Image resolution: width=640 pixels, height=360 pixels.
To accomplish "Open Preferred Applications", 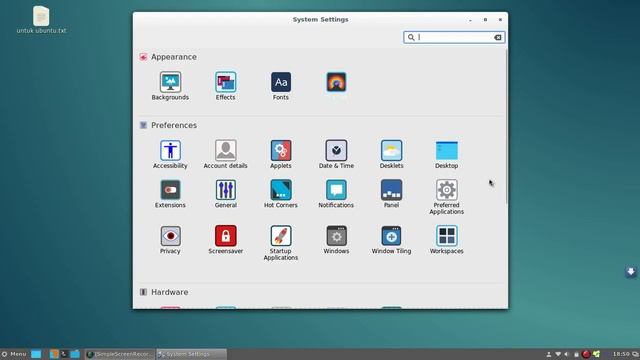I will 447,197.
